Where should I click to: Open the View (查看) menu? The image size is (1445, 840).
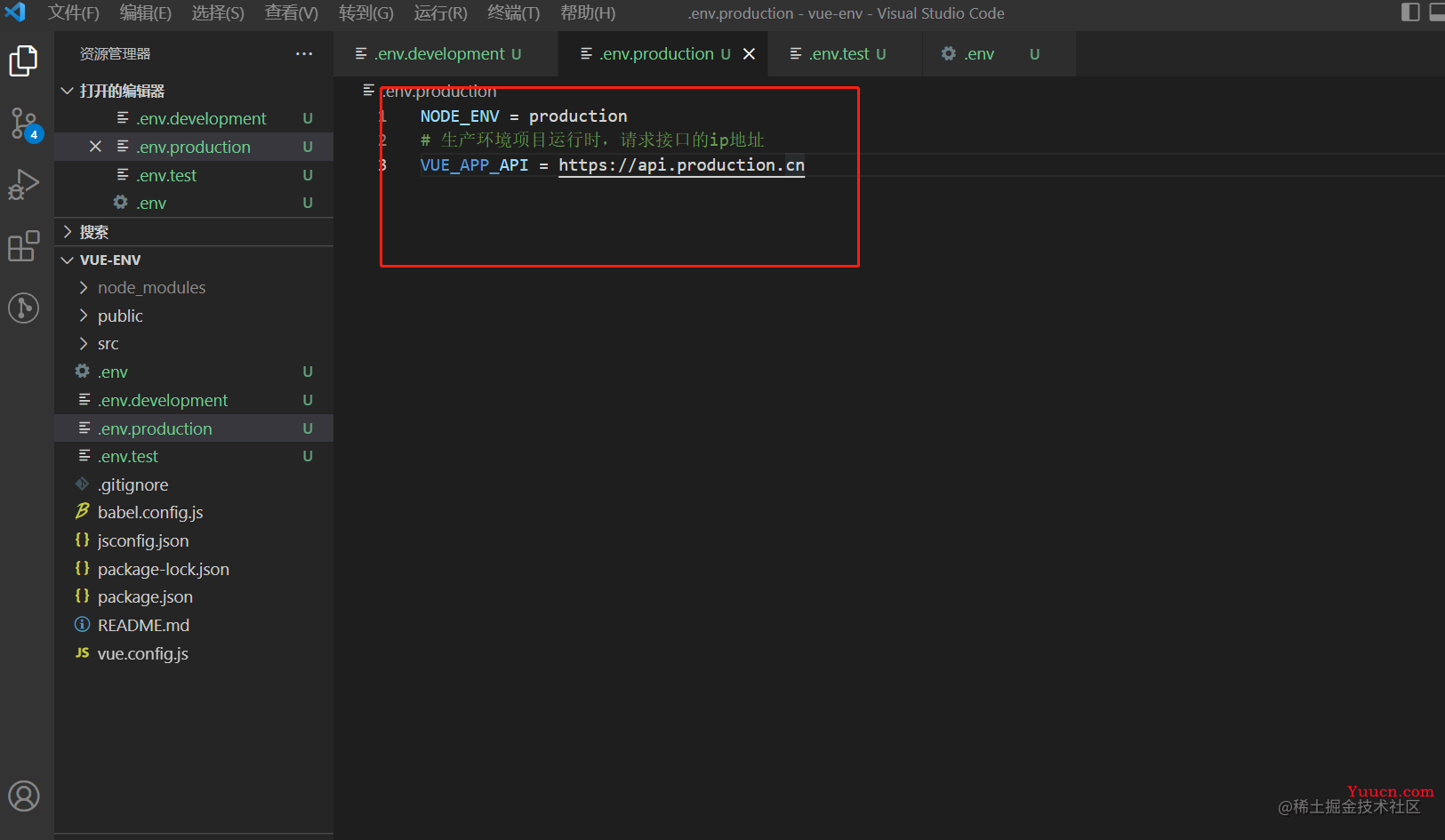[291, 12]
